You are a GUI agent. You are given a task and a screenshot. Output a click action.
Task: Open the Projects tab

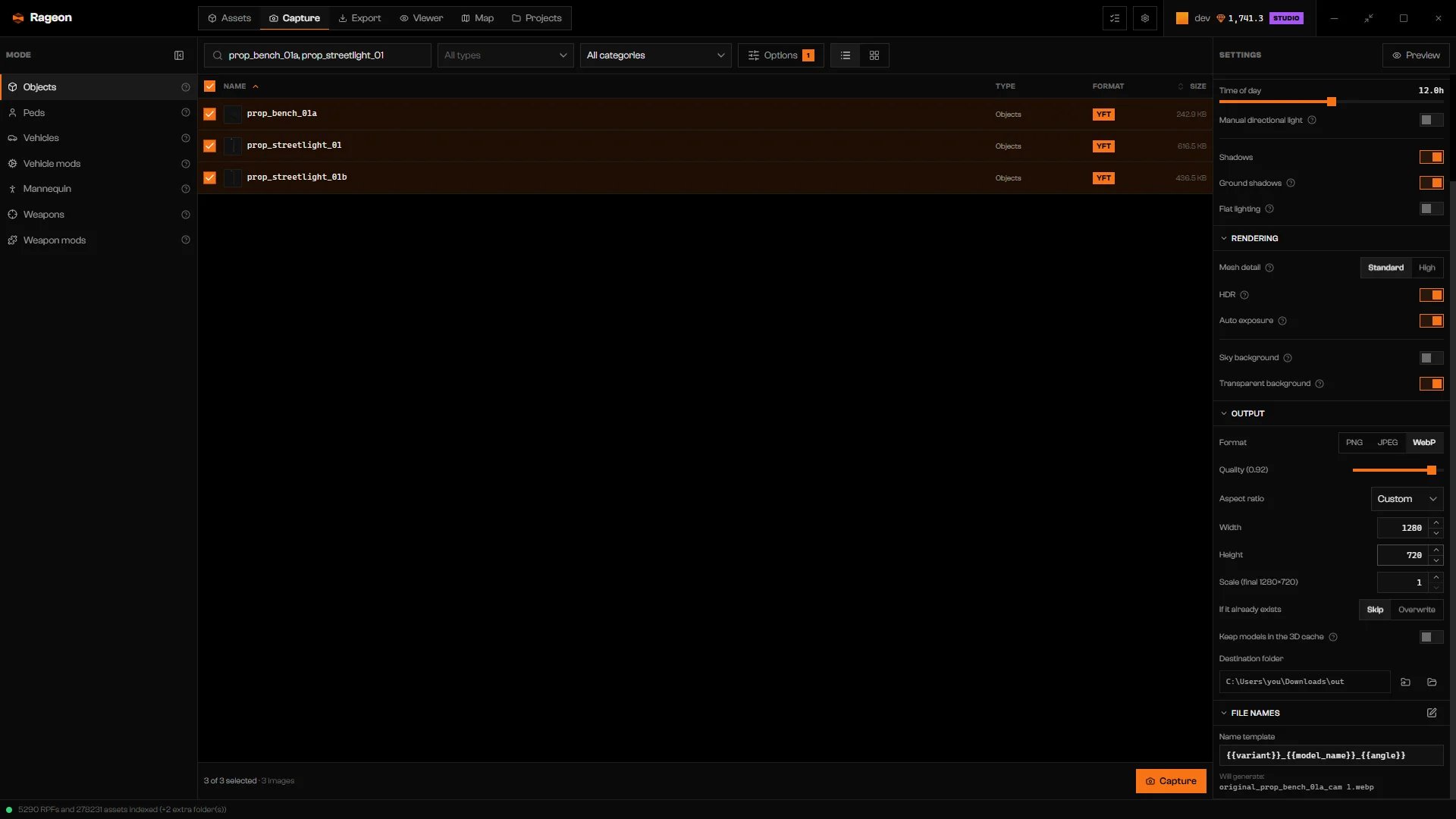pyautogui.click(x=537, y=18)
